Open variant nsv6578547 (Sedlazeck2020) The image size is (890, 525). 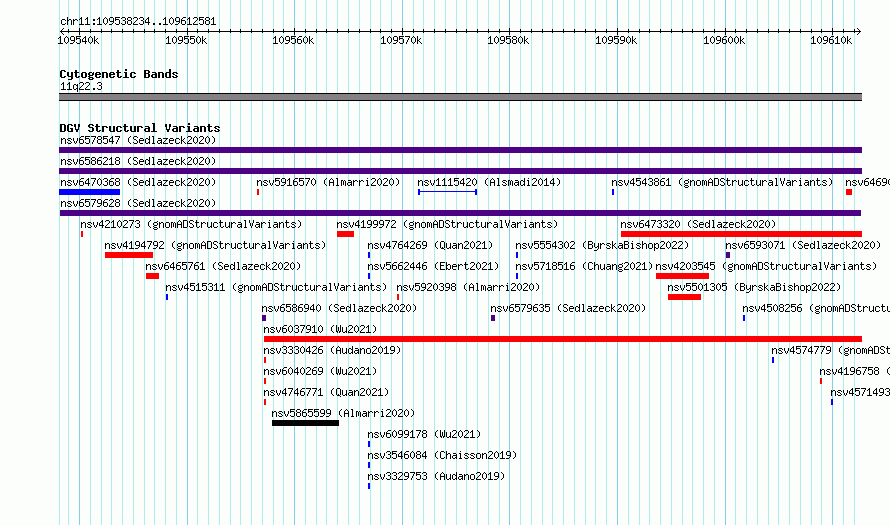pyautogui.click(x=138, y=140)
